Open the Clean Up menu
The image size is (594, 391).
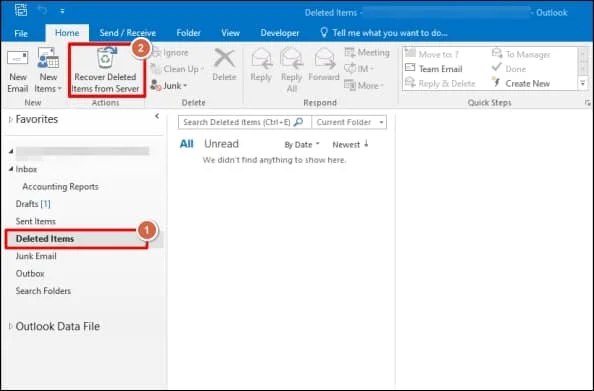(x=177, y=69)
